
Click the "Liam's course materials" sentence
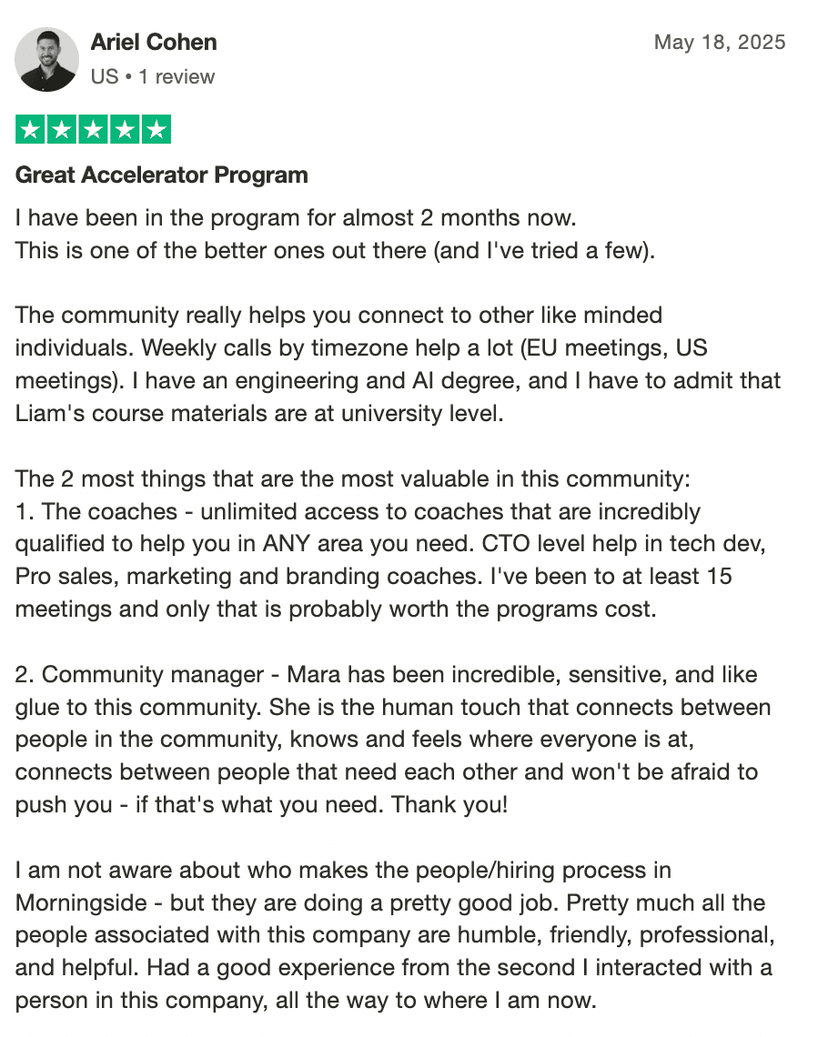[x=259, y=413]
